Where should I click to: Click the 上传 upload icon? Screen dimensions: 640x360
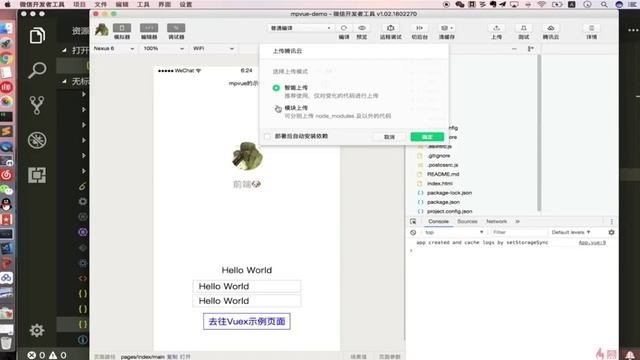click(x=496, y=28)
